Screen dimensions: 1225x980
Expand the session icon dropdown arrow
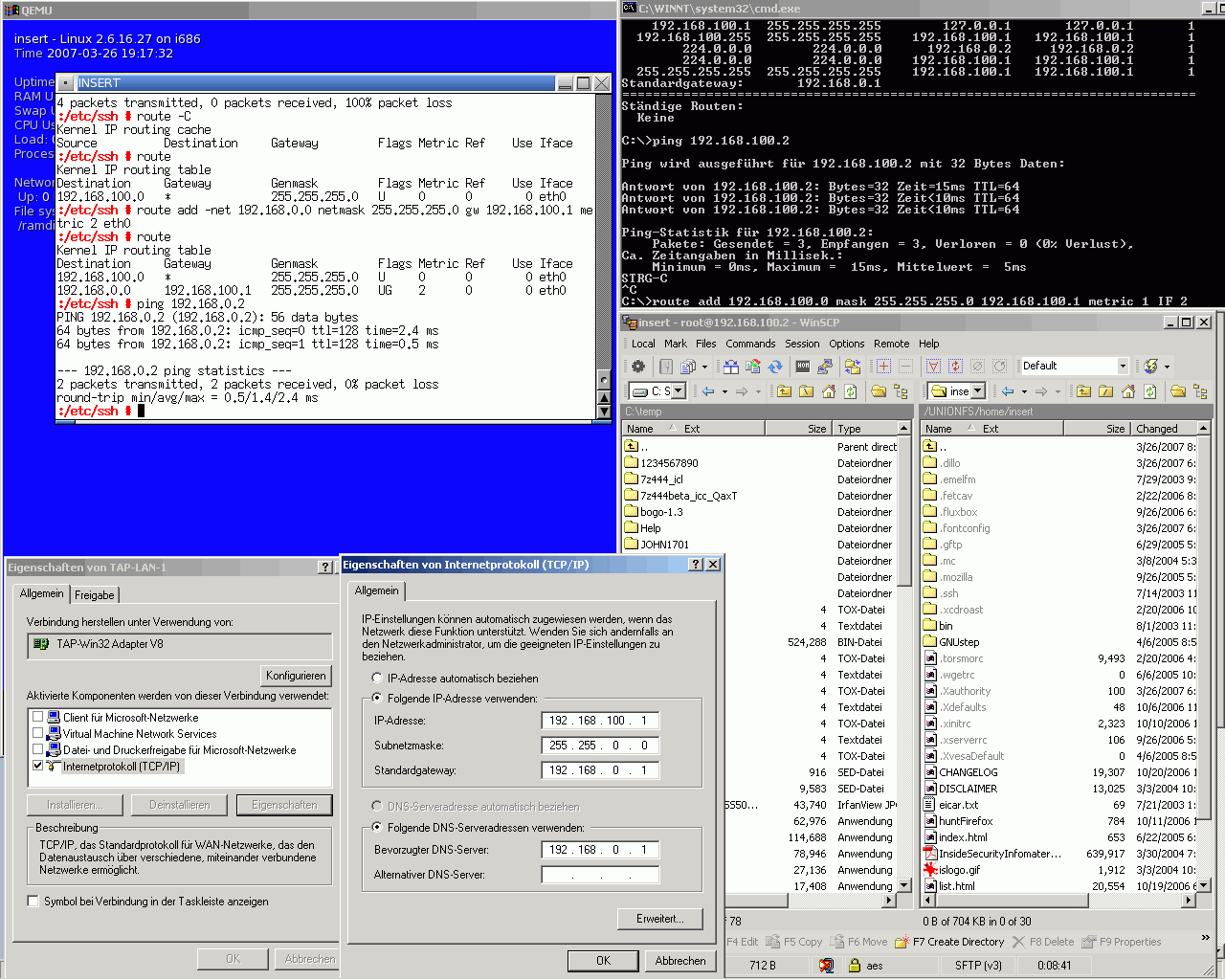pos(1167,366)
